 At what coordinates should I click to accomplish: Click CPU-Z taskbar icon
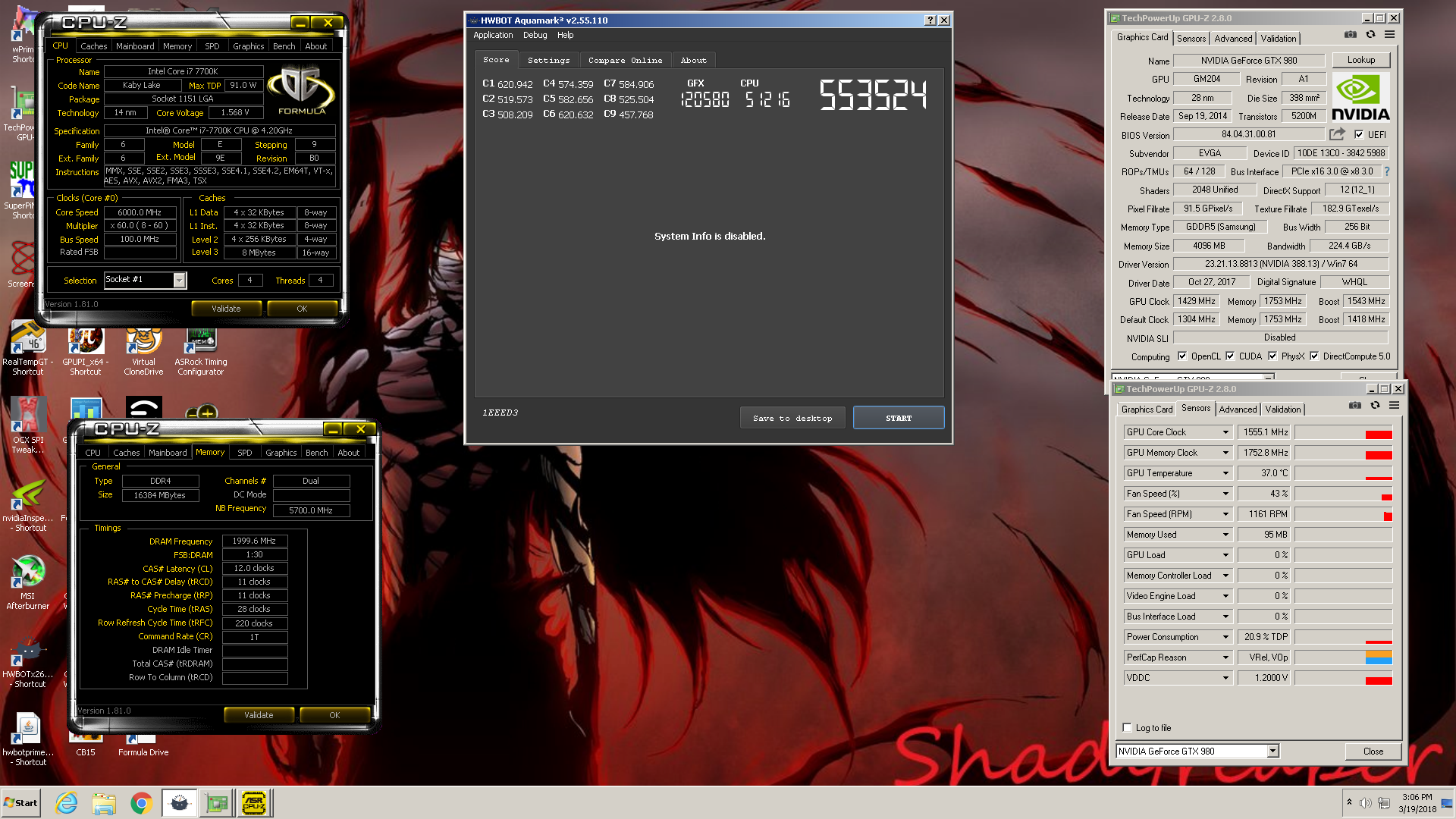pos(254,803)
